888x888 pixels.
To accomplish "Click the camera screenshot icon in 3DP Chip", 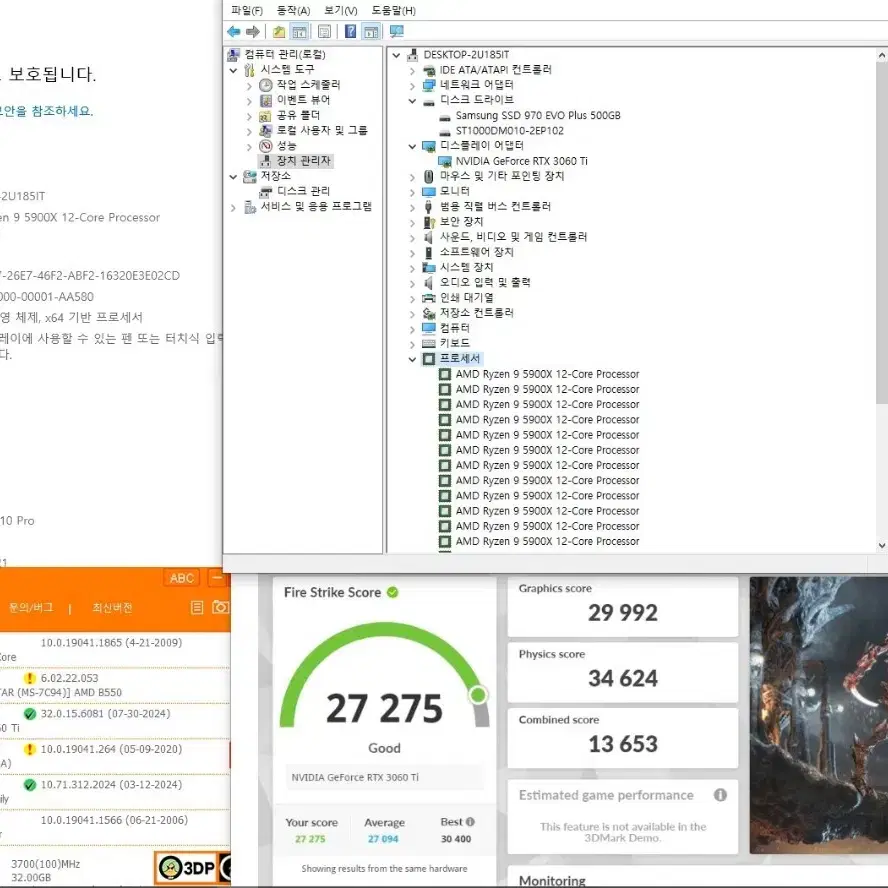I will (x=220, y=608).
